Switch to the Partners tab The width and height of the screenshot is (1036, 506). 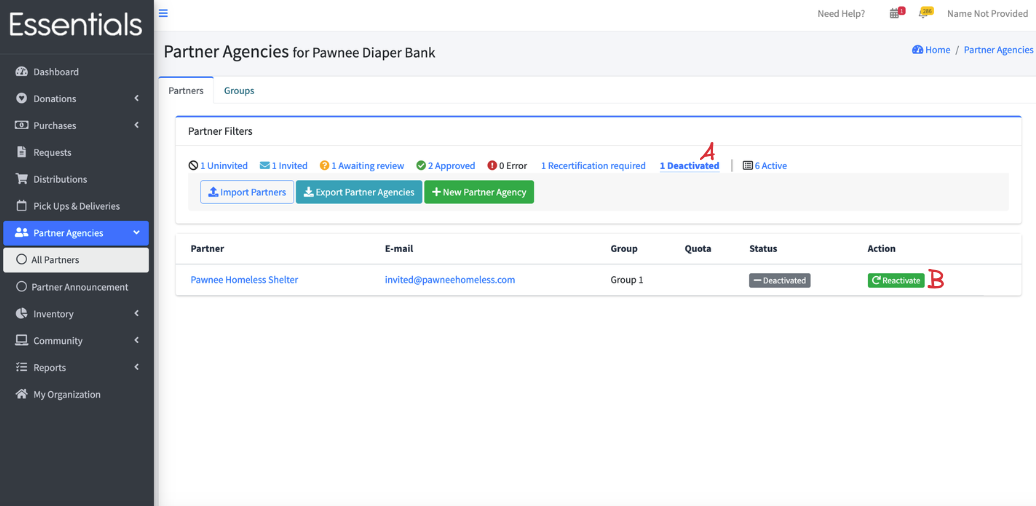pos(186,90)
